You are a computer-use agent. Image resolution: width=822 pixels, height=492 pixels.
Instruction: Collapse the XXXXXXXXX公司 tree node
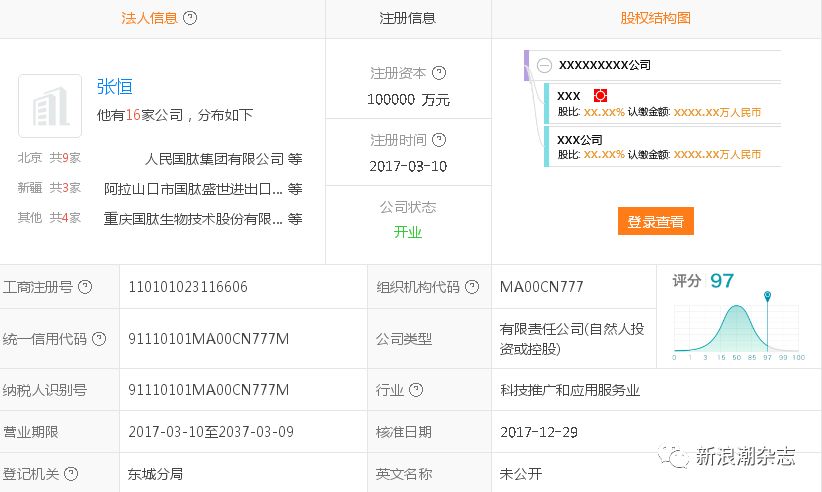pos(544,65)
